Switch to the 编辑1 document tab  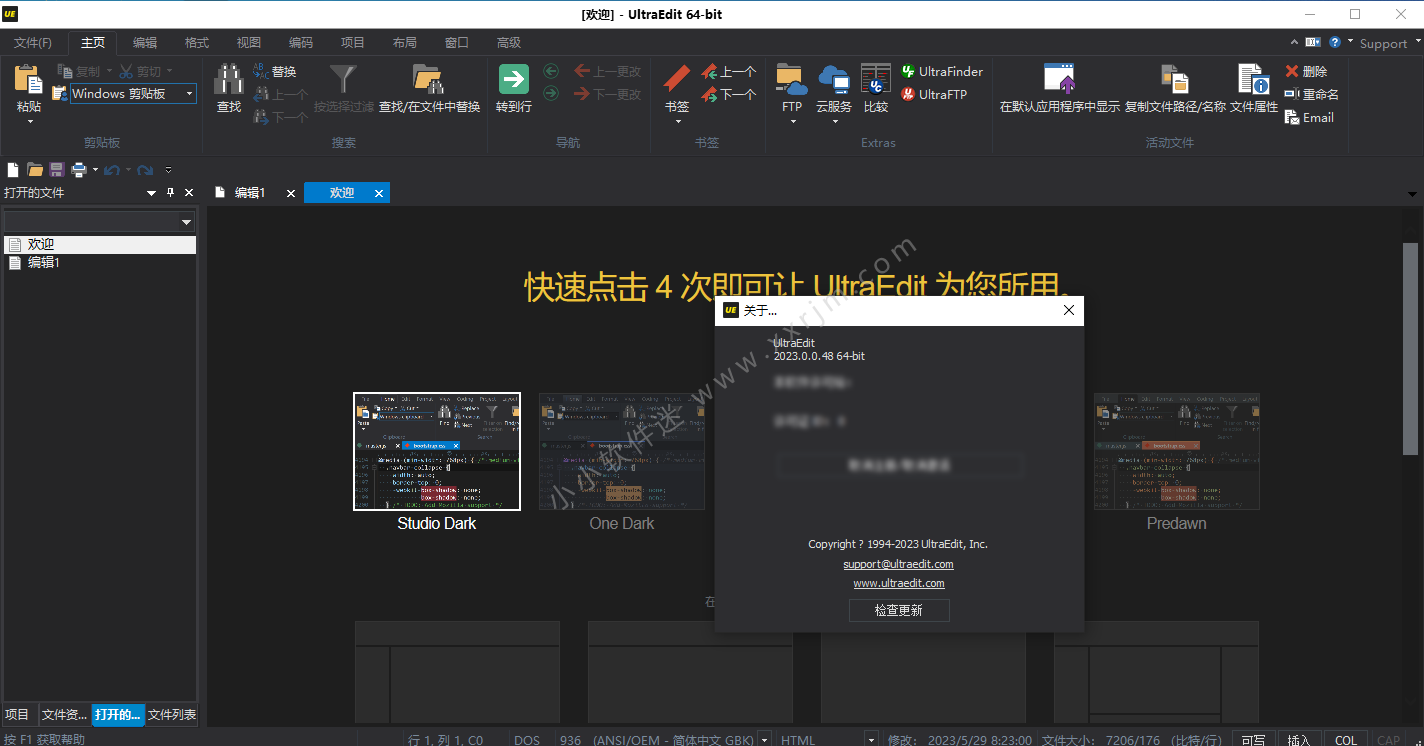click(x=249, y=193)
